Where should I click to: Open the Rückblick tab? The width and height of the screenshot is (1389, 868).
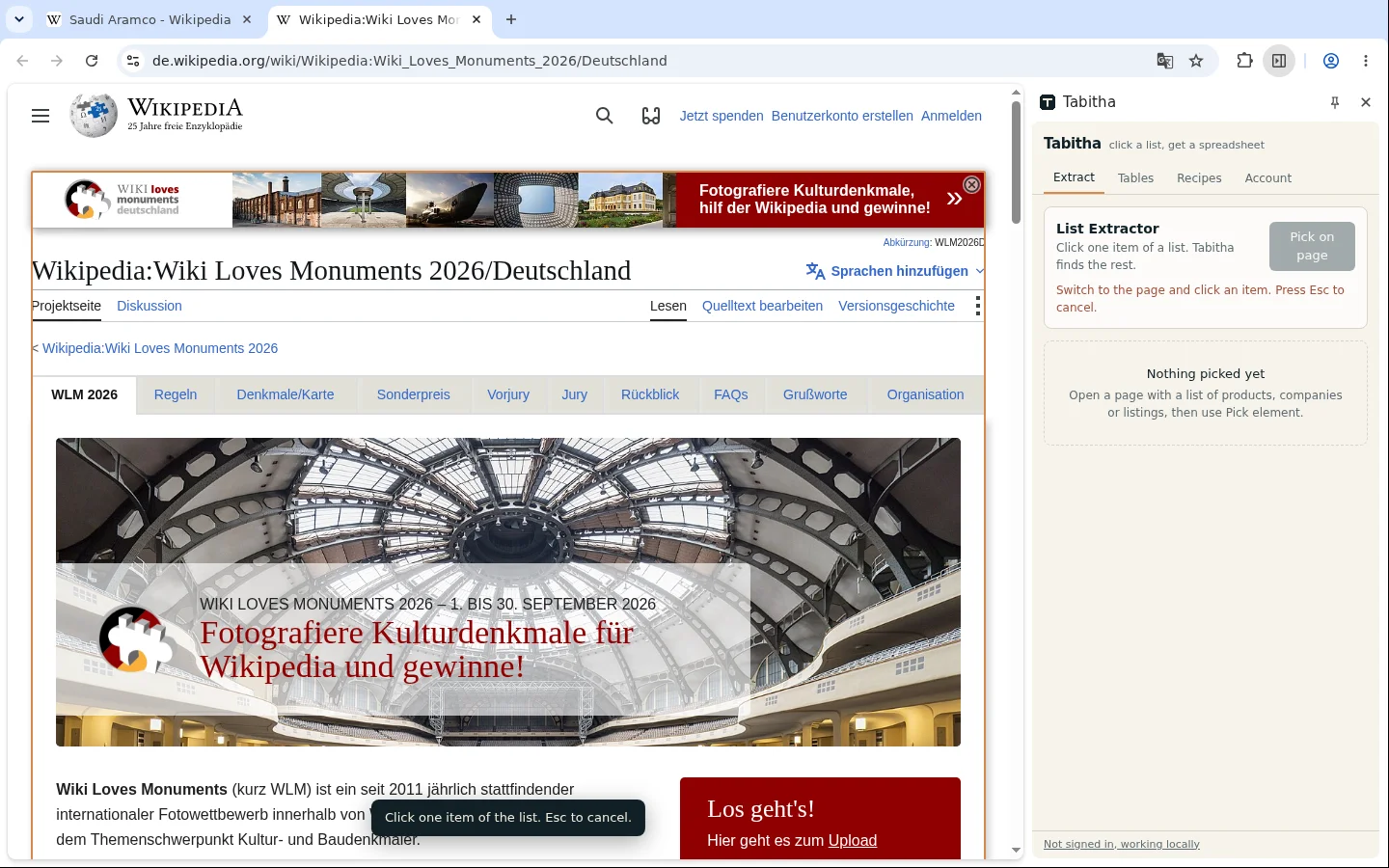[x=650, y=394]
